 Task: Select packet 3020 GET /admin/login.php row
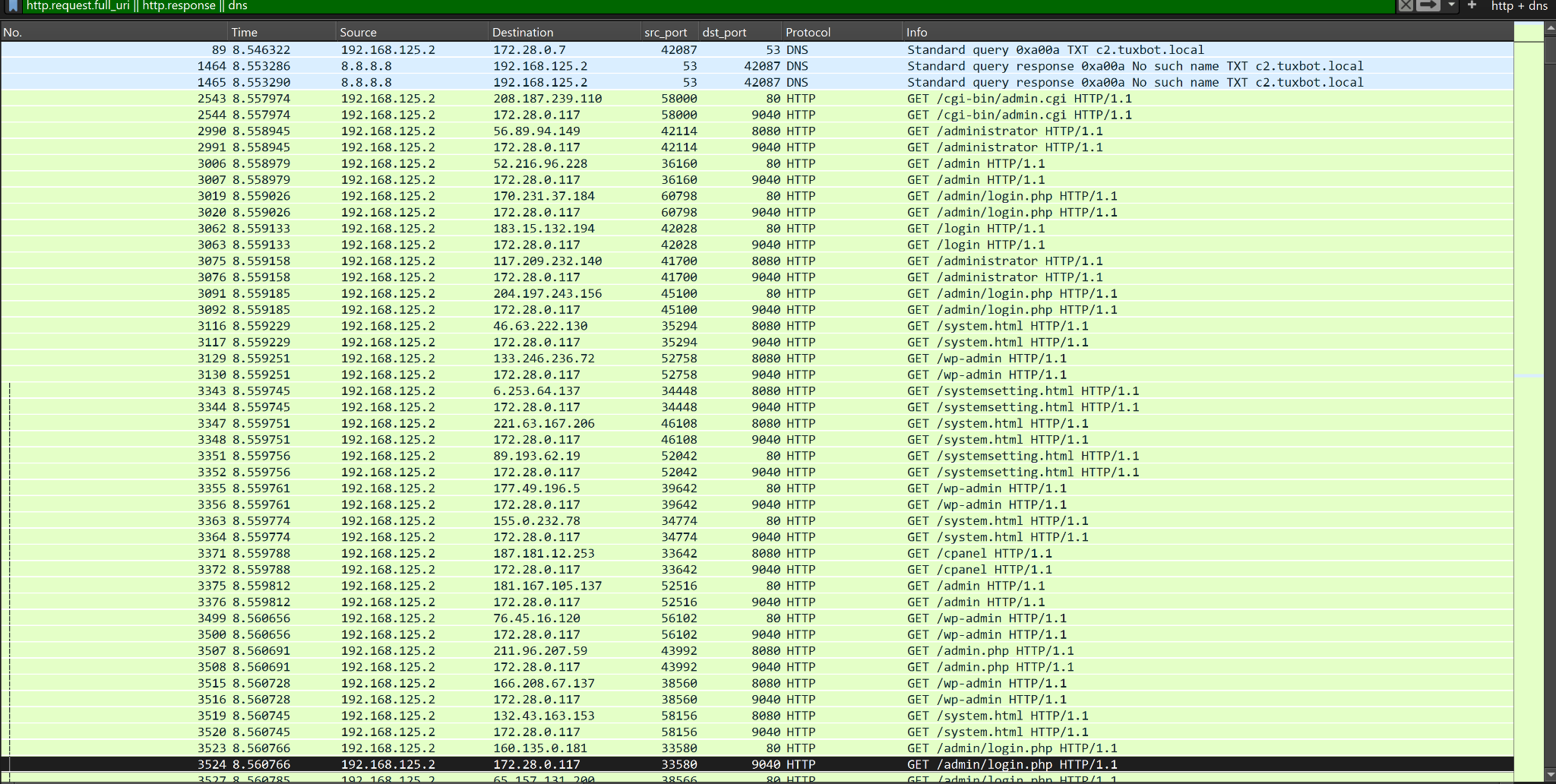(757, 212)
